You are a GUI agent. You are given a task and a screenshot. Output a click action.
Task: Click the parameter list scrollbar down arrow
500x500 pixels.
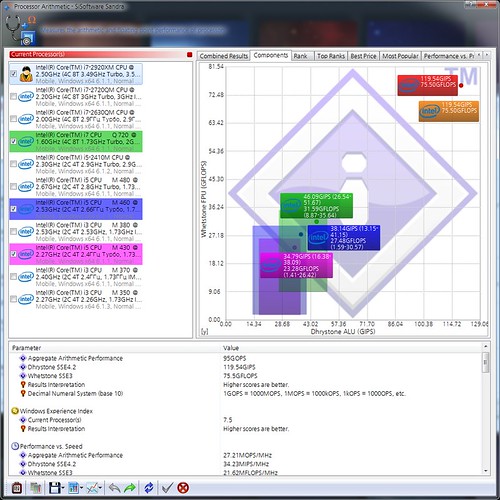pos(486,471)
